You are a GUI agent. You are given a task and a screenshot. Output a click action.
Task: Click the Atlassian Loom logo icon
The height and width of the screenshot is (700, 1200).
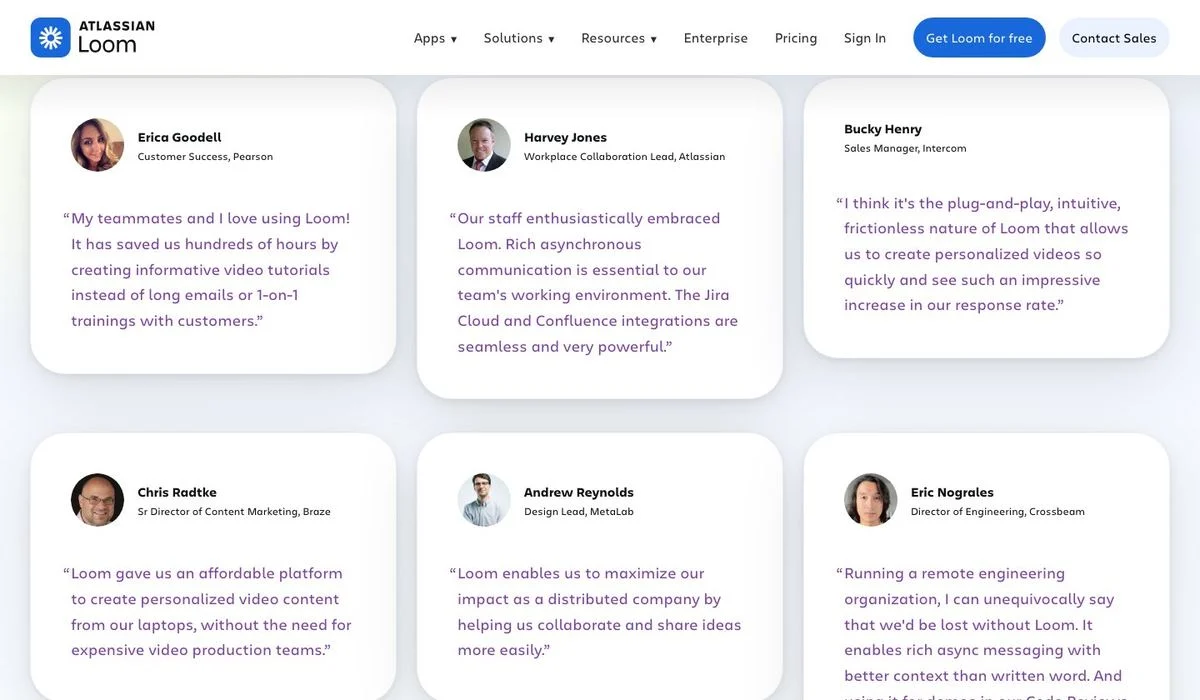click(50, 38)
